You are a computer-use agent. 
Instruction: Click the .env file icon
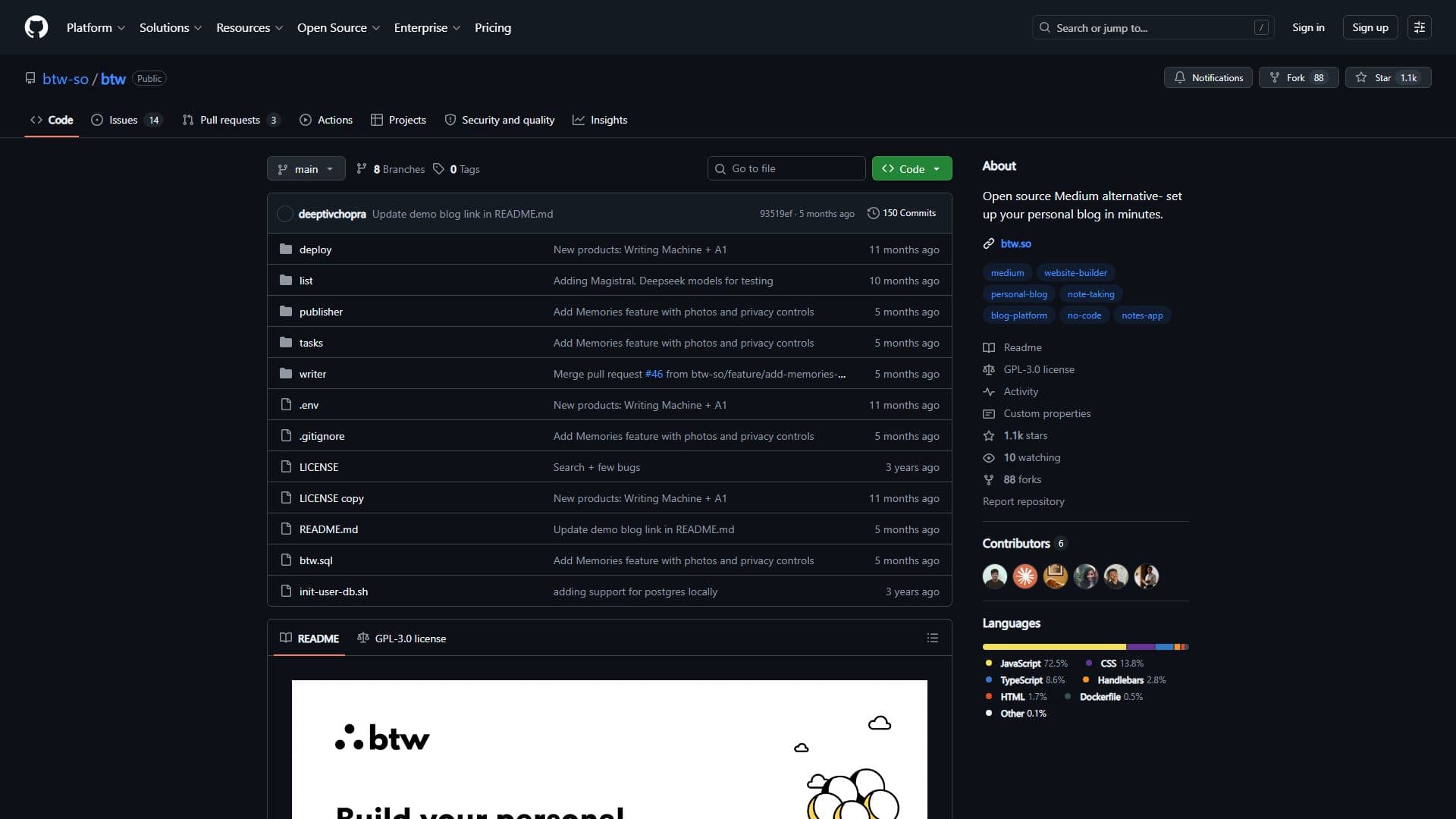(286, 405)
